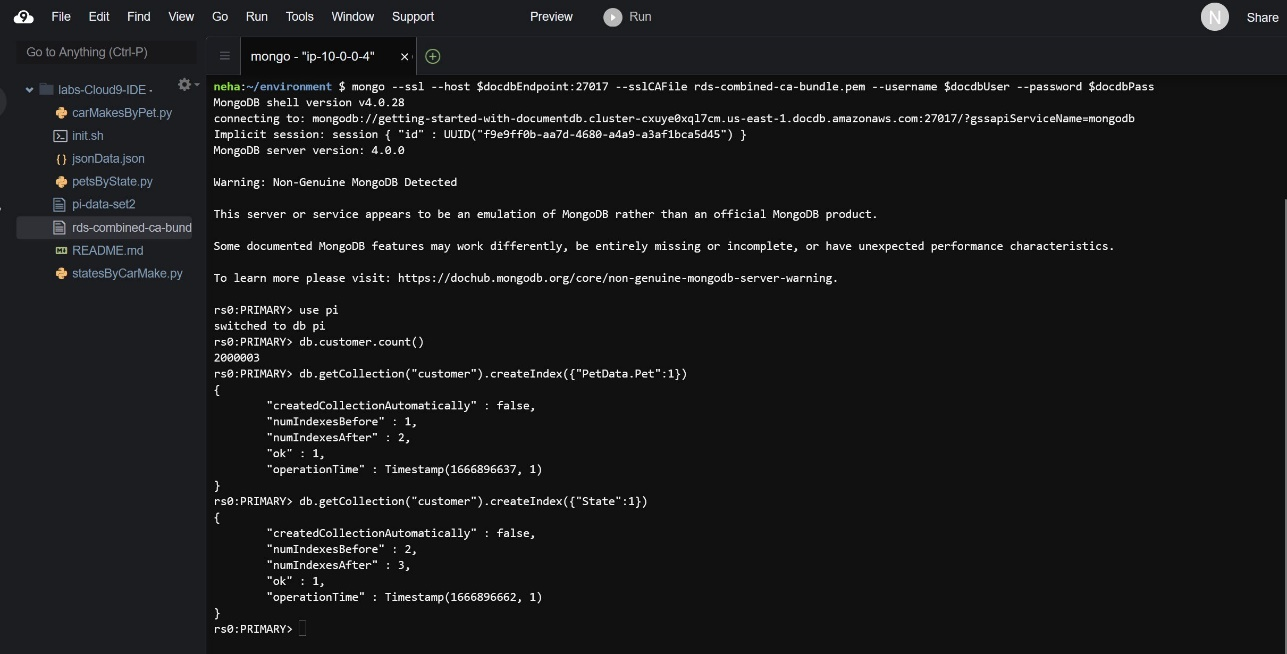Click the Python icon of statesByCarMake.py
The width and height of the screenshot is (1287, 654).
pos(61,273)
